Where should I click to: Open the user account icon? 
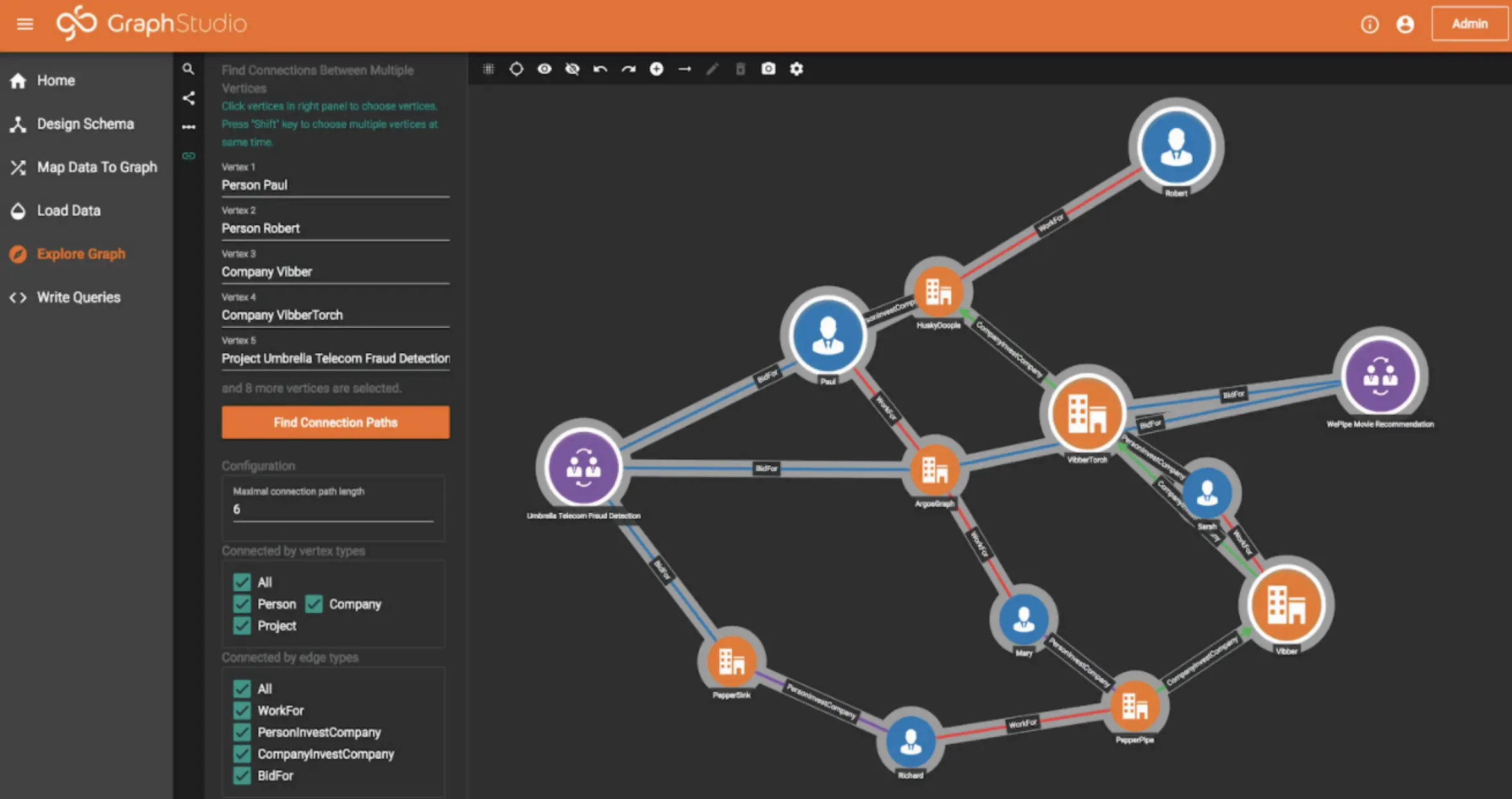pyautogui.click(x=1405, y=24)
